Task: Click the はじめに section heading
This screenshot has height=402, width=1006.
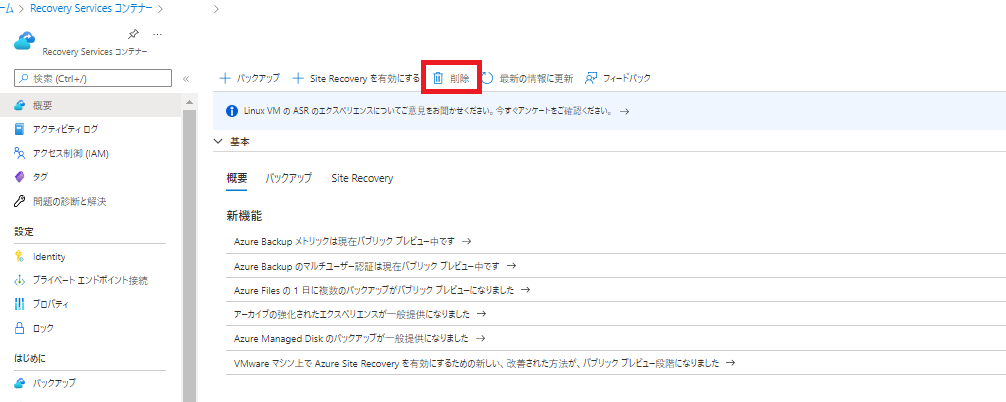Action: tap(30, 358)
